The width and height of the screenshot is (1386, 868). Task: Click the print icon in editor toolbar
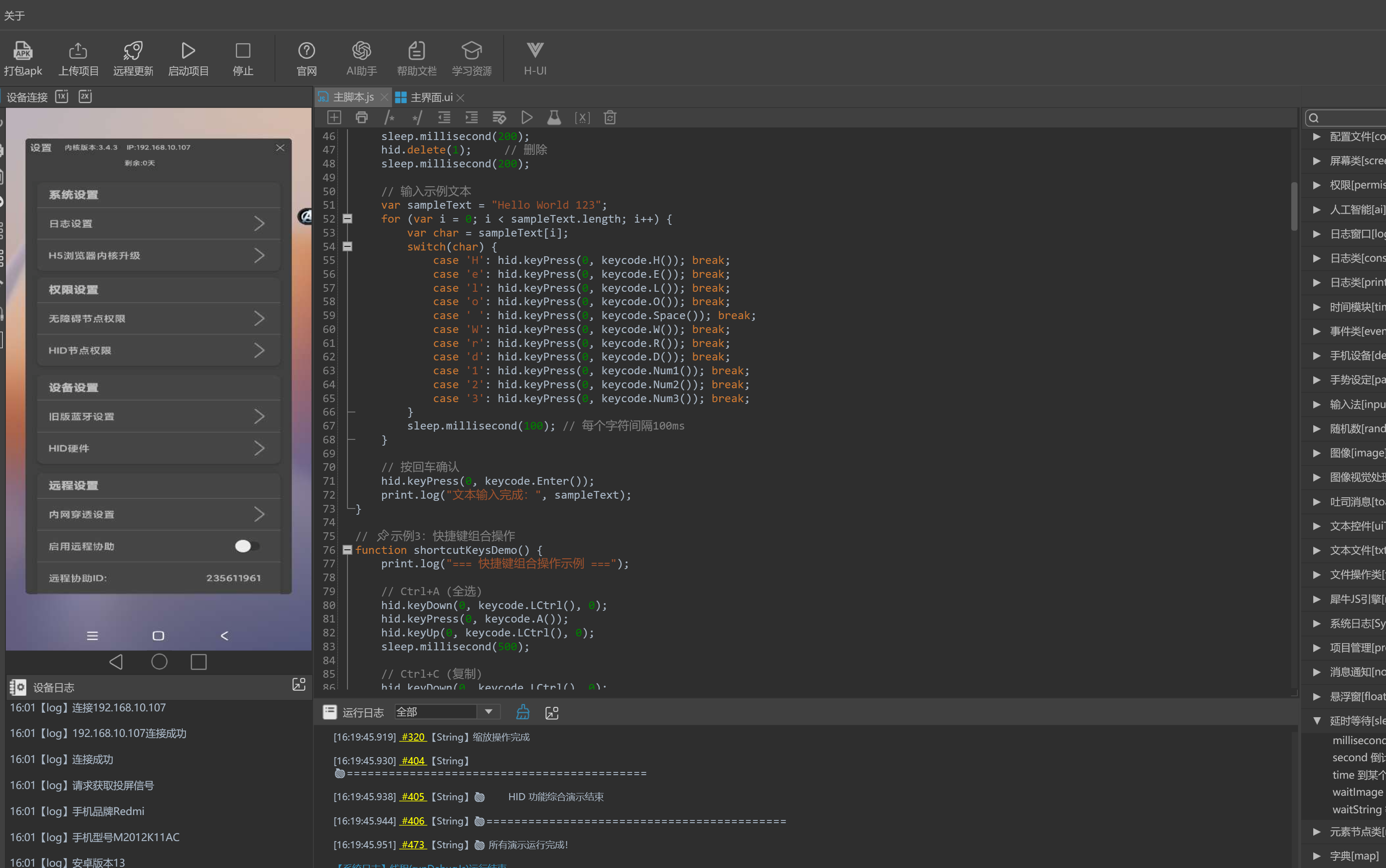(361, 118)
